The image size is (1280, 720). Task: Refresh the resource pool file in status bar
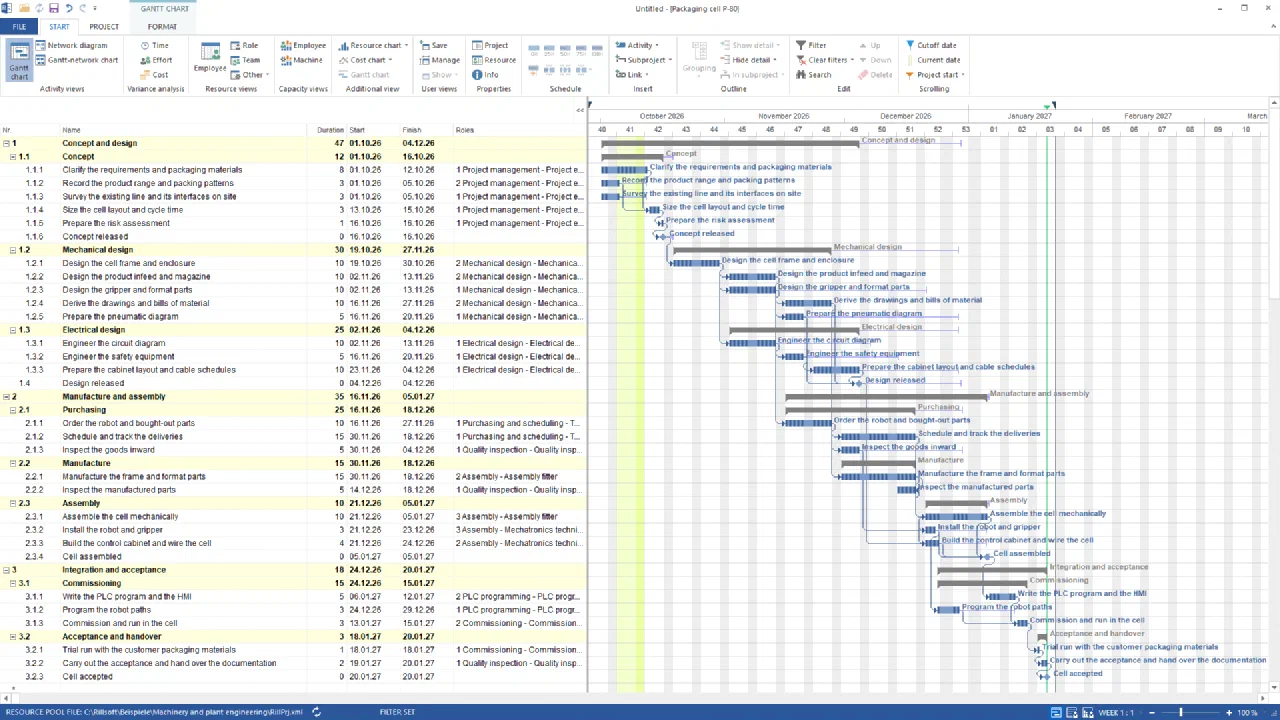point(316,712)
